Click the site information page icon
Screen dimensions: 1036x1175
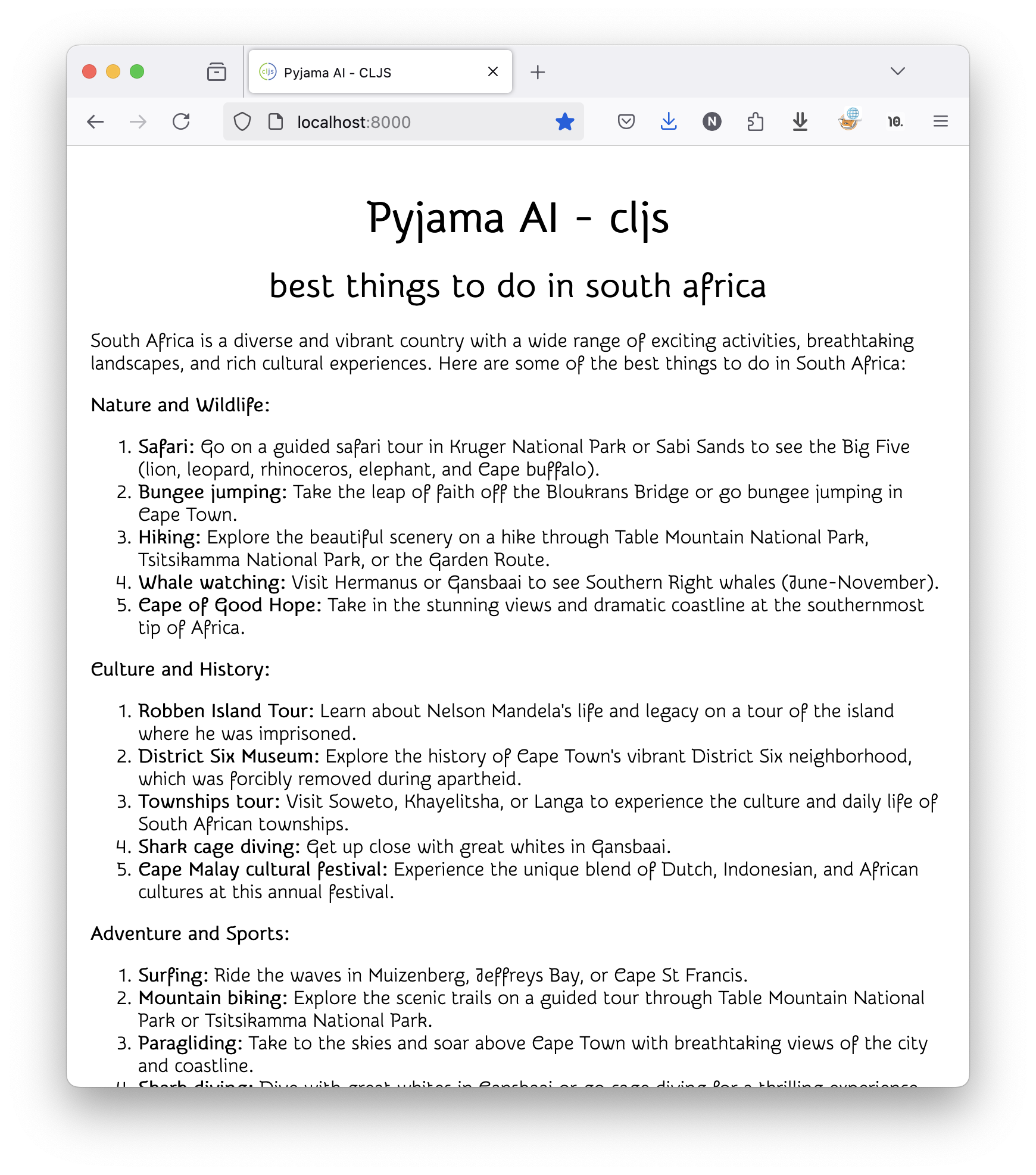[x=276, y=122]
